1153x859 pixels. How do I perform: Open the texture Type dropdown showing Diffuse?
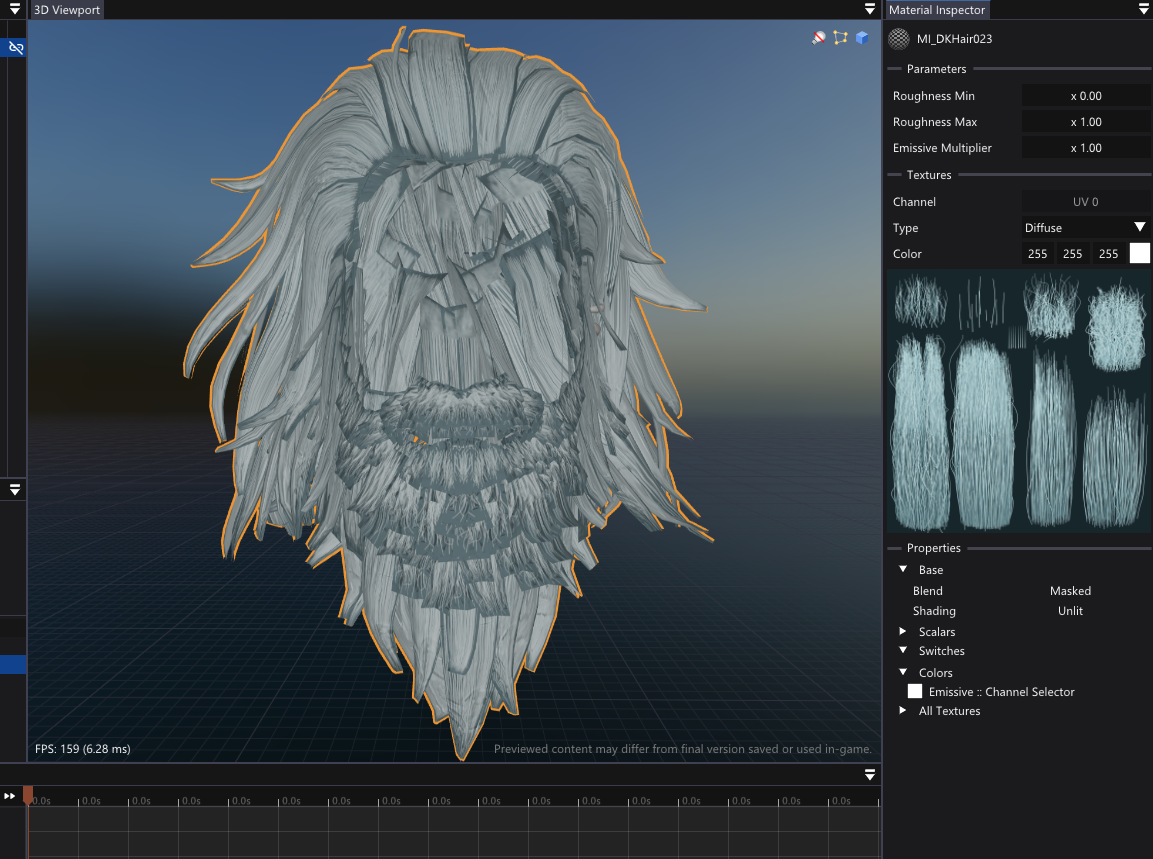pyautogui.click(x=1085, y=228)
